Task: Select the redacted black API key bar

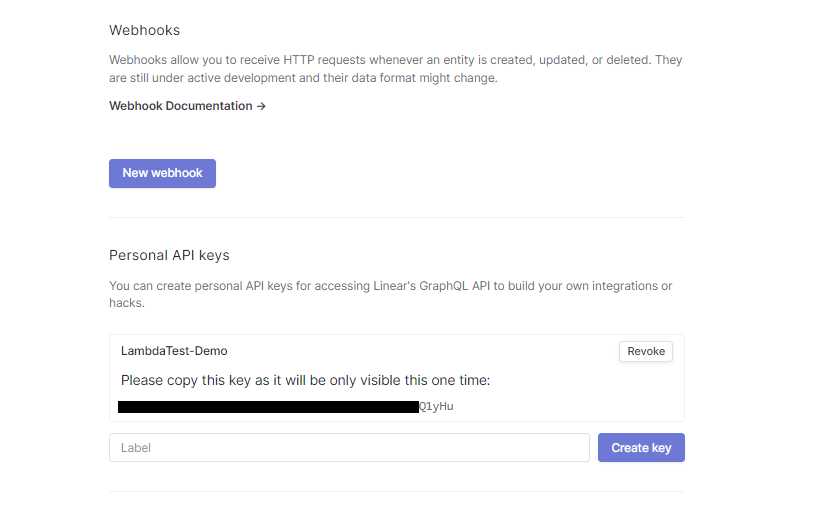Action: point(268,407)
